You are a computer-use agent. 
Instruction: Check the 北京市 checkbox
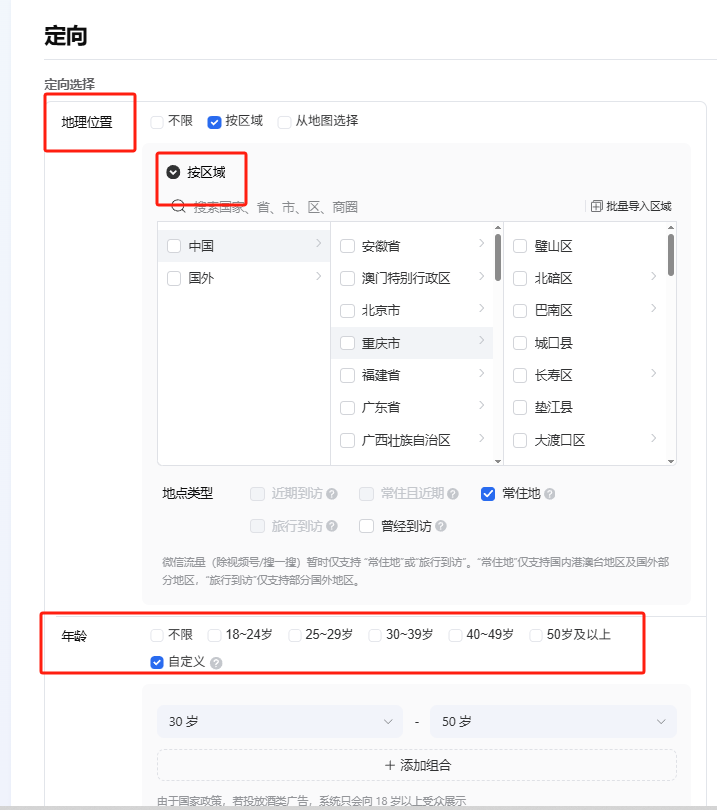tap(347, 311)
